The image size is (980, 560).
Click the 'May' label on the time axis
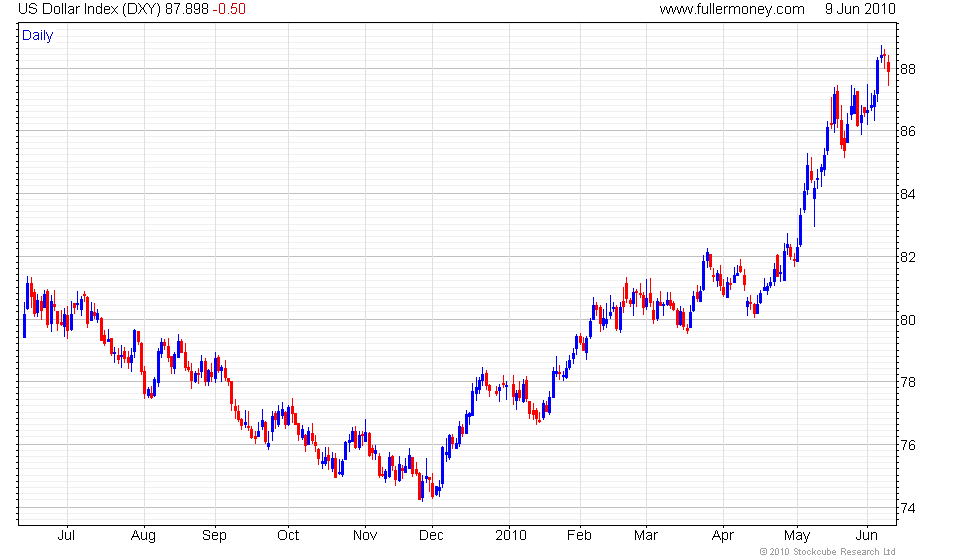click(x=797, y=536)
